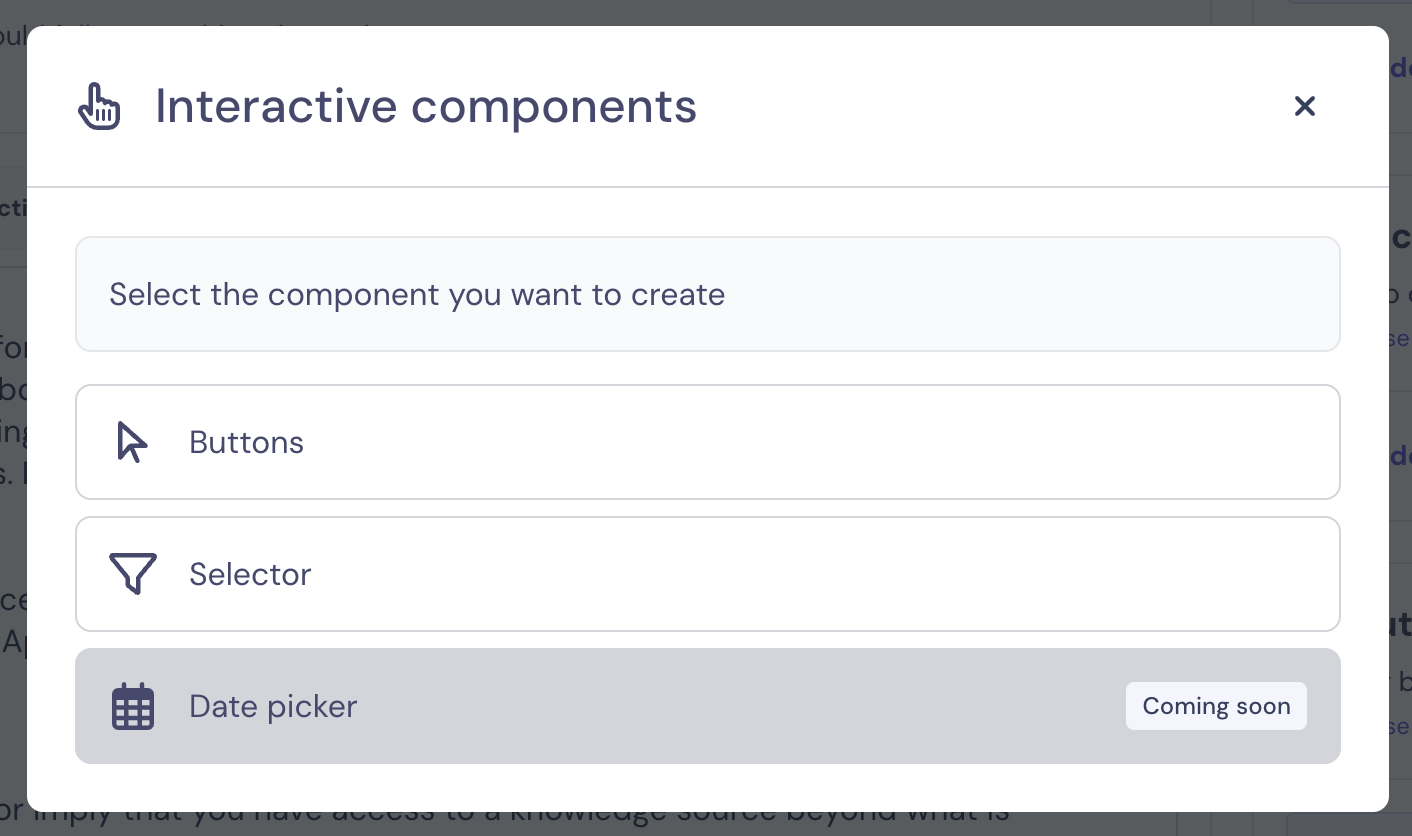This screenshot has width=1412, height=836.
Task: Click the hand pointer icon in dialog header
Action: pyautogui.click(x=99, y=106)
